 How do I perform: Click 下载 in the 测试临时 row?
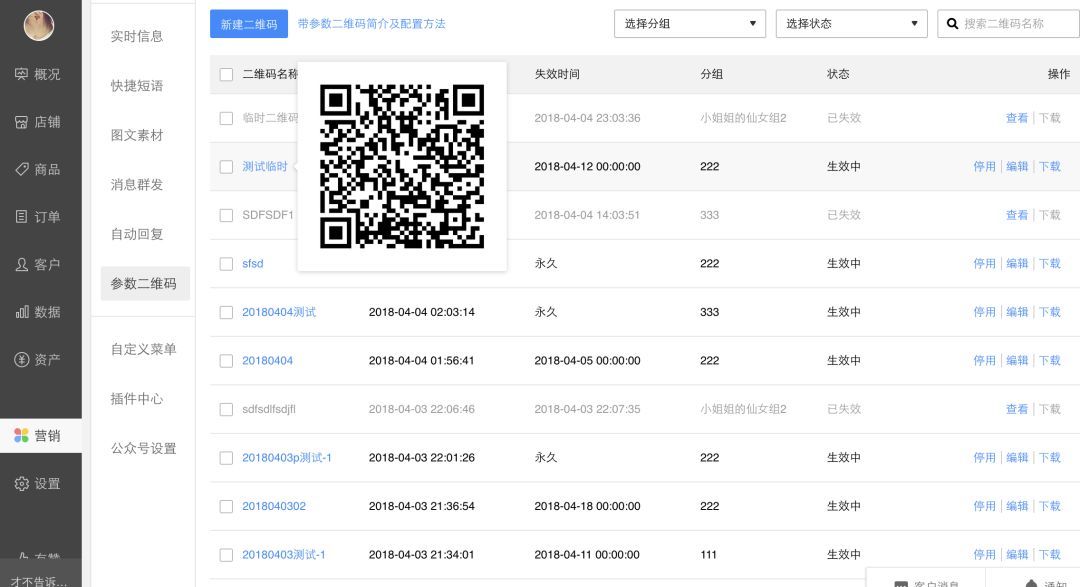[1050, 167]
